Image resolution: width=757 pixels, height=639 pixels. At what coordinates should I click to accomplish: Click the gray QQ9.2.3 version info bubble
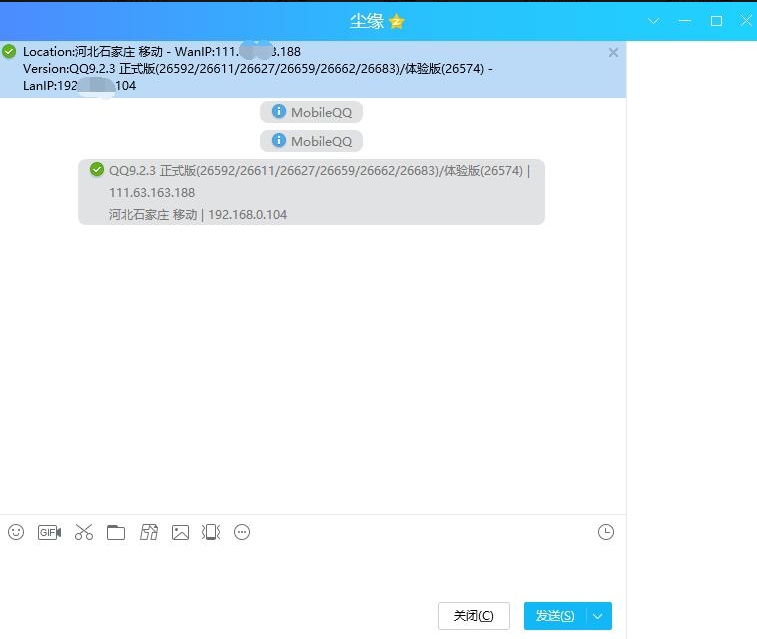[311, 192]
